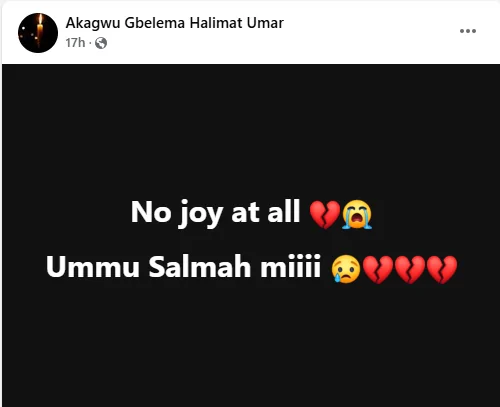Click the first broken heart after the sad face
500x407 pixels.
coord(378,269)
